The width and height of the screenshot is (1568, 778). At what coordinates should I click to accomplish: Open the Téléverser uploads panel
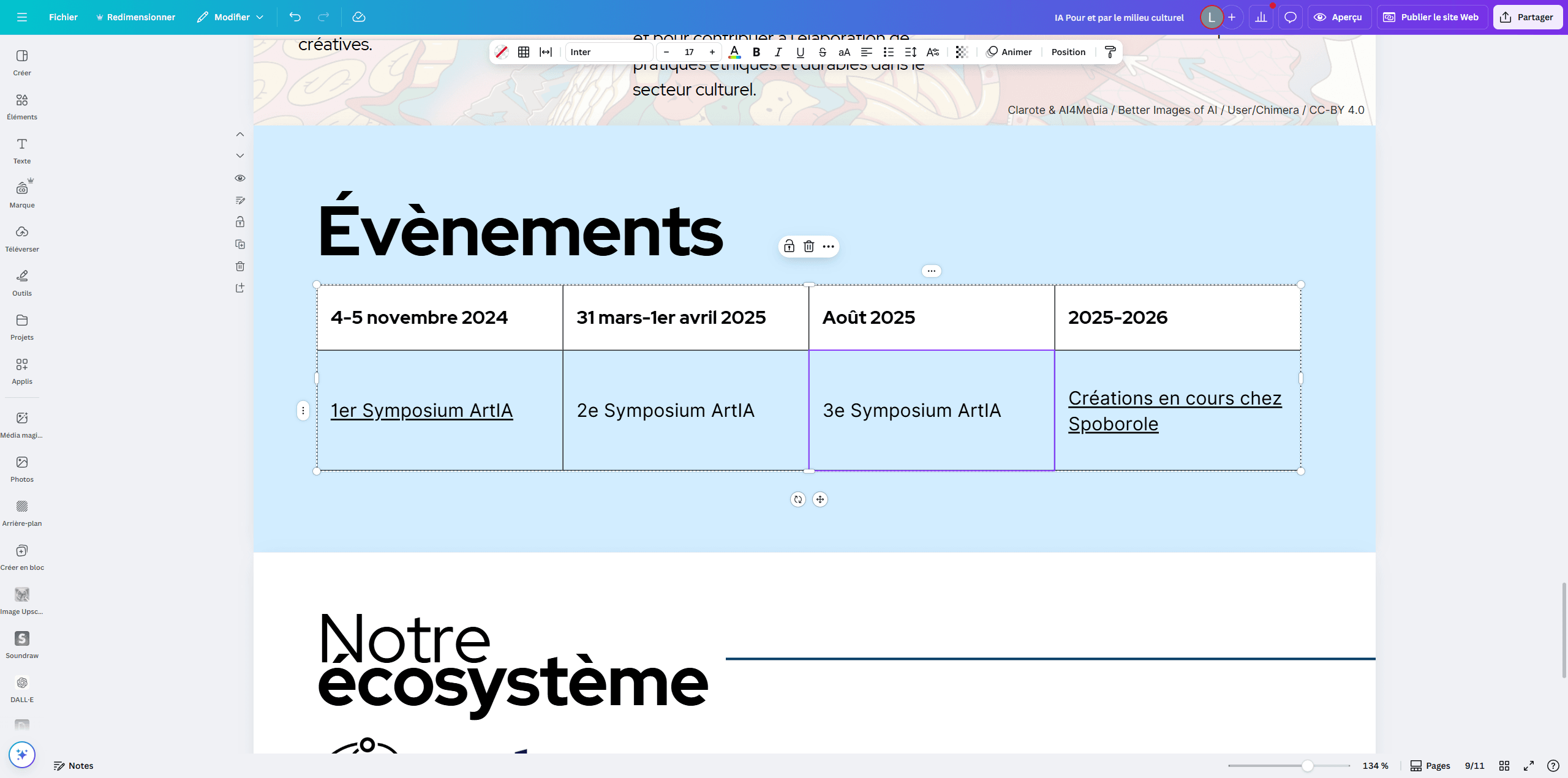(22, 239)
